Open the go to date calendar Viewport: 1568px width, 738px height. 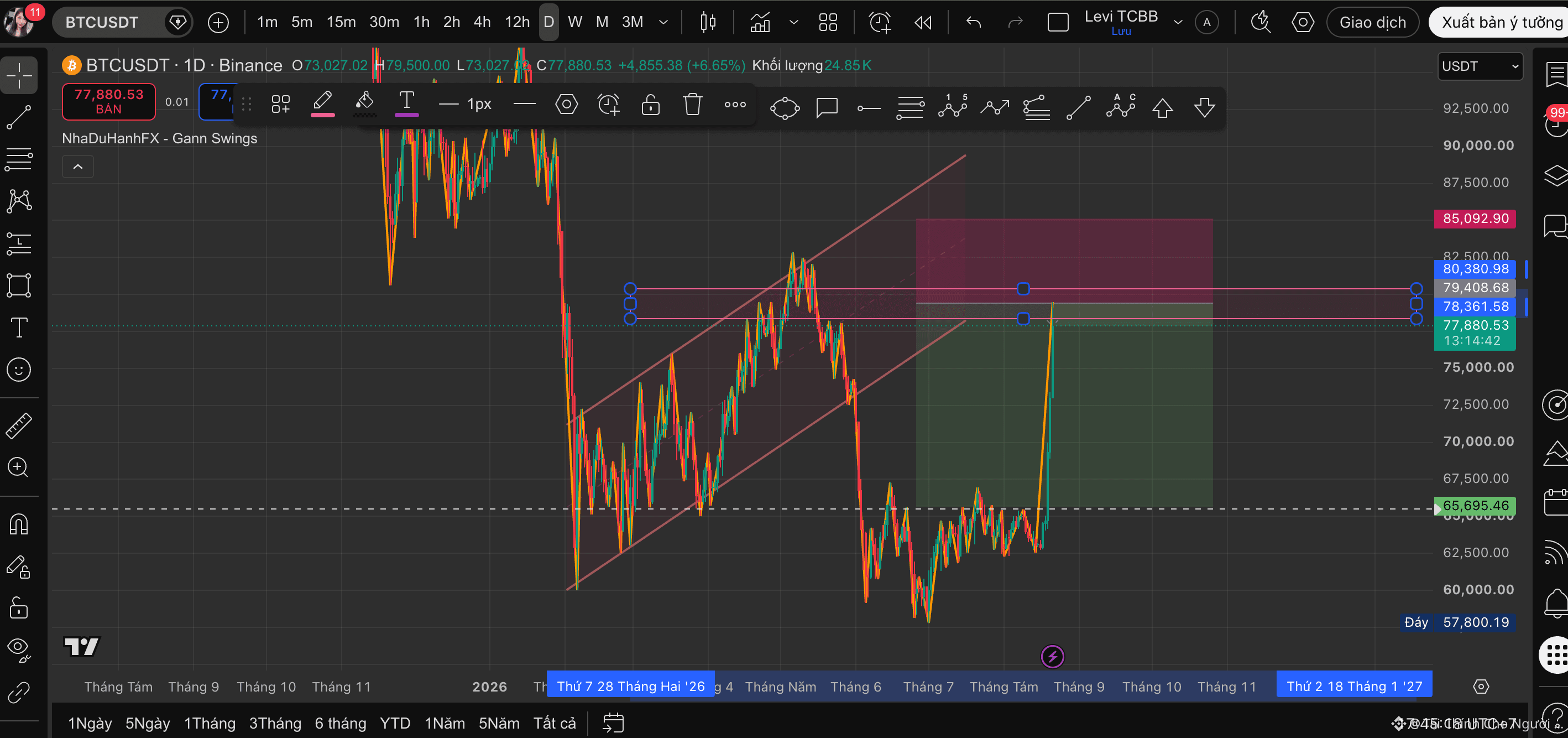pos(613,724)
